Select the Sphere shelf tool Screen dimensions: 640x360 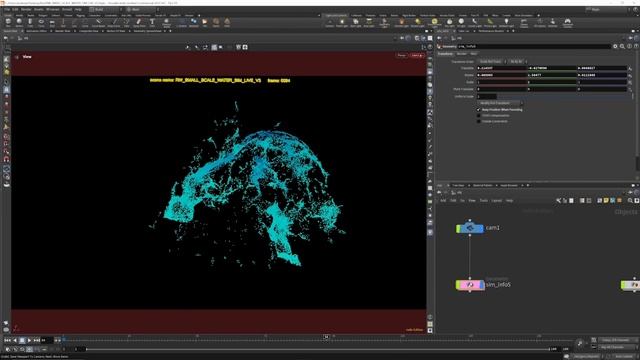click(19, 22)
